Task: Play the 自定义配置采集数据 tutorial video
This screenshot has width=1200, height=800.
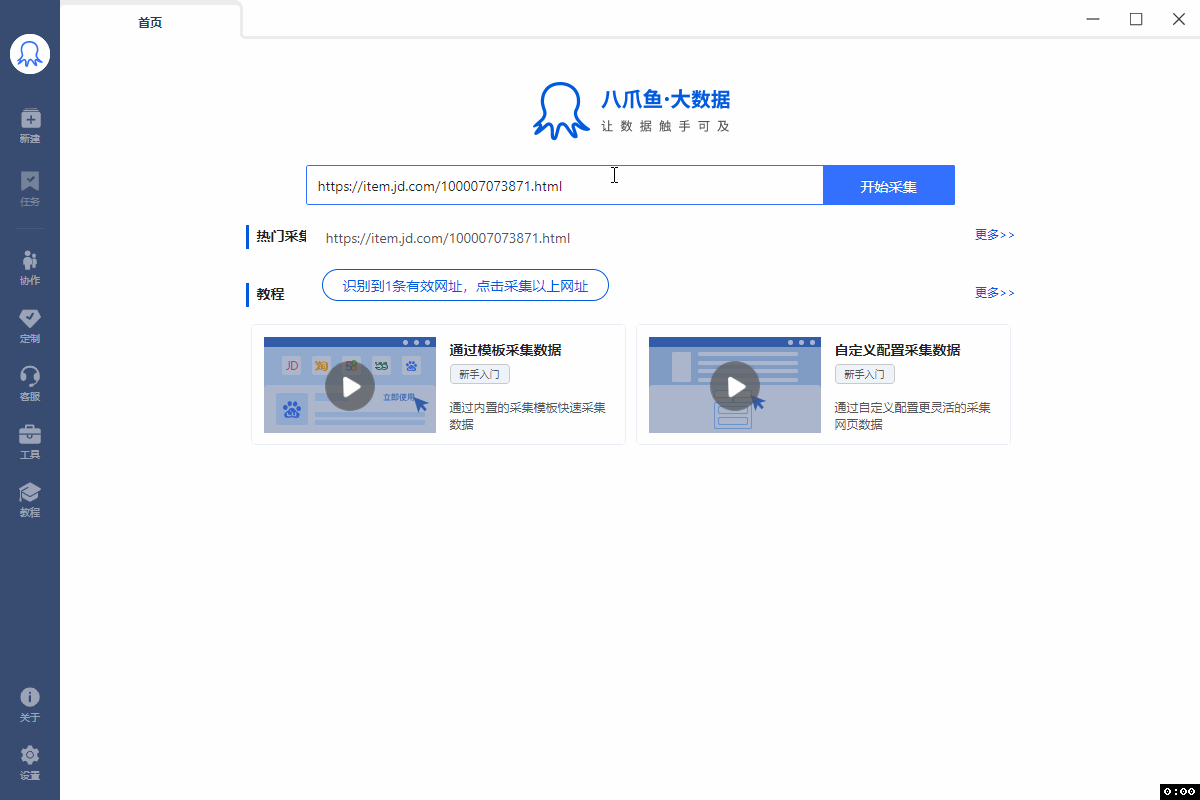Action: (735, 385)
